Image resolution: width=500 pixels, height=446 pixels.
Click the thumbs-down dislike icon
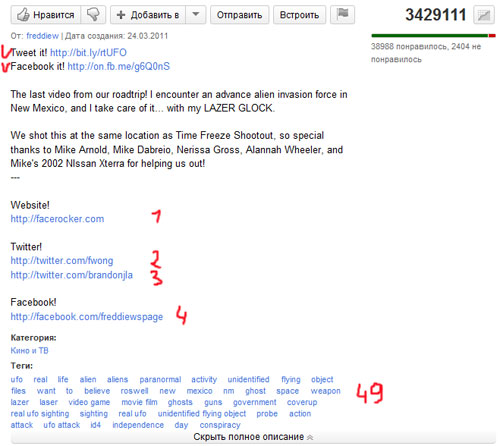coord(93,15)
